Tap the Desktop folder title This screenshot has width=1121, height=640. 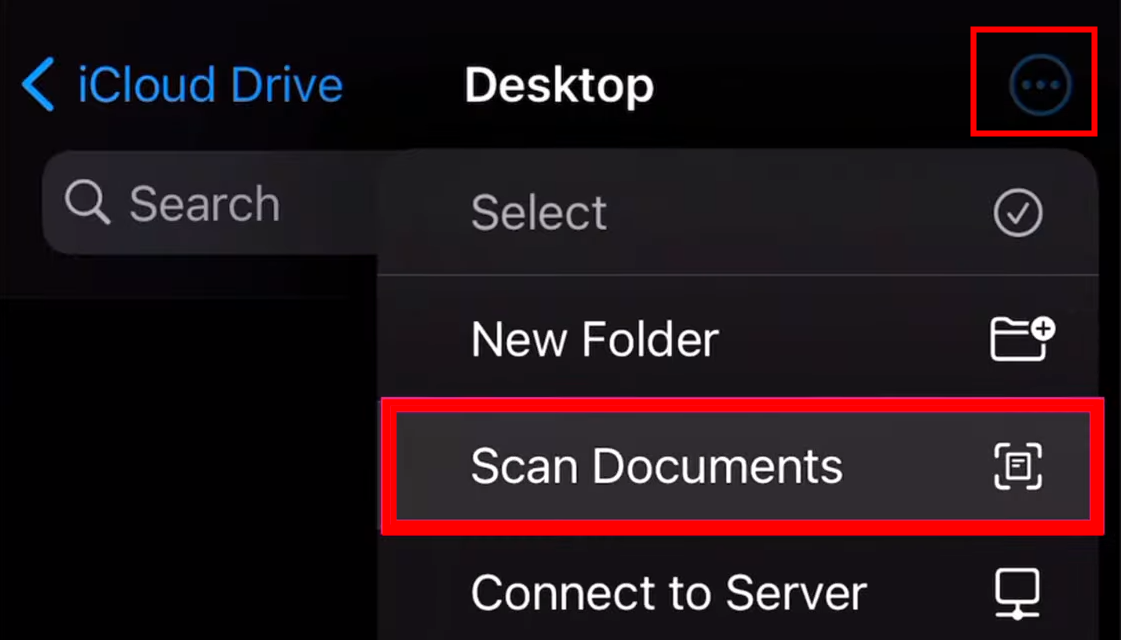[559, 85]
